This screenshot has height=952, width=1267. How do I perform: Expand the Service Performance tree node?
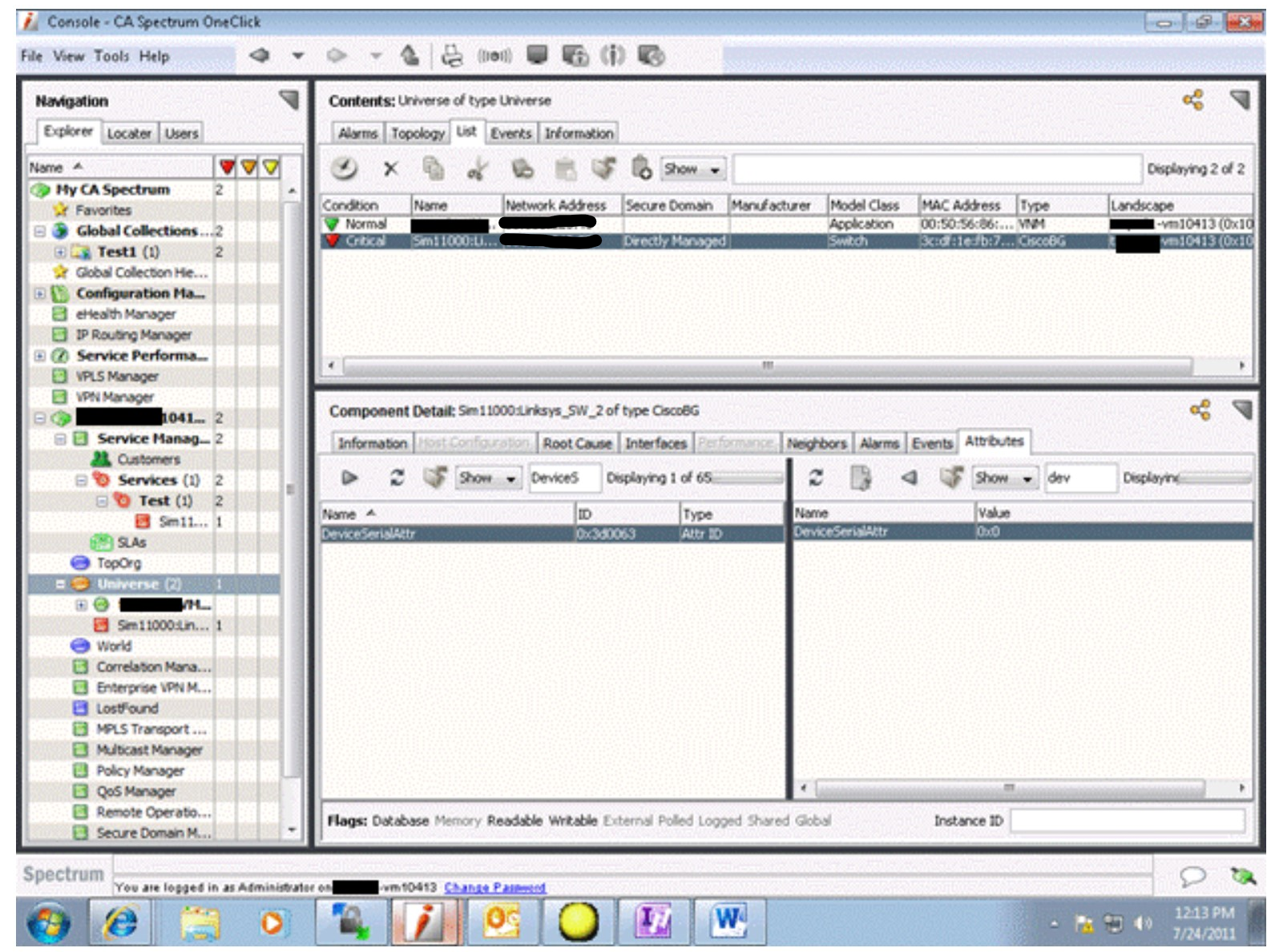[x=39, y=356]
